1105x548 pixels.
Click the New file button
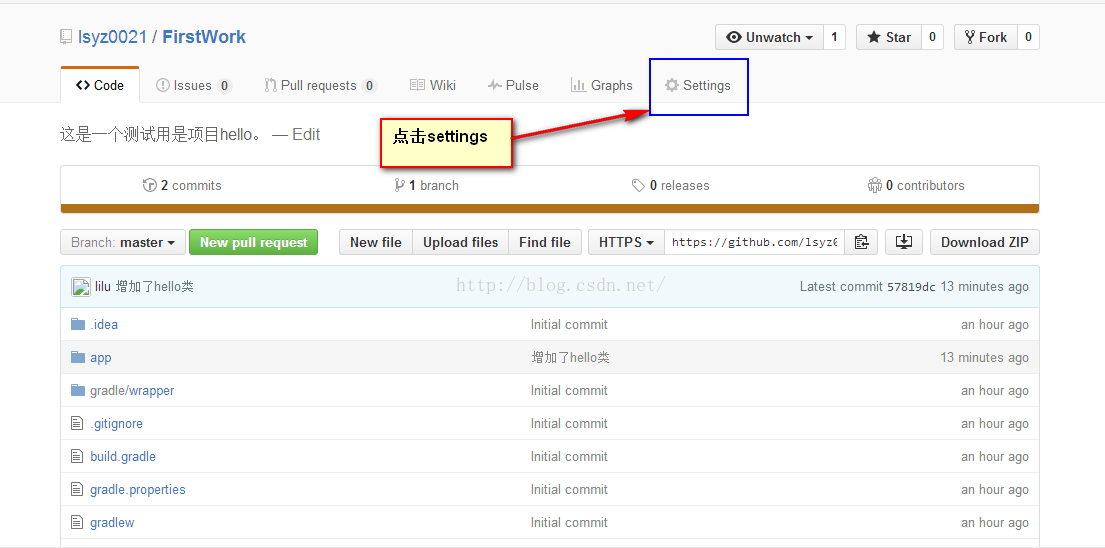[x=376, y=242]
